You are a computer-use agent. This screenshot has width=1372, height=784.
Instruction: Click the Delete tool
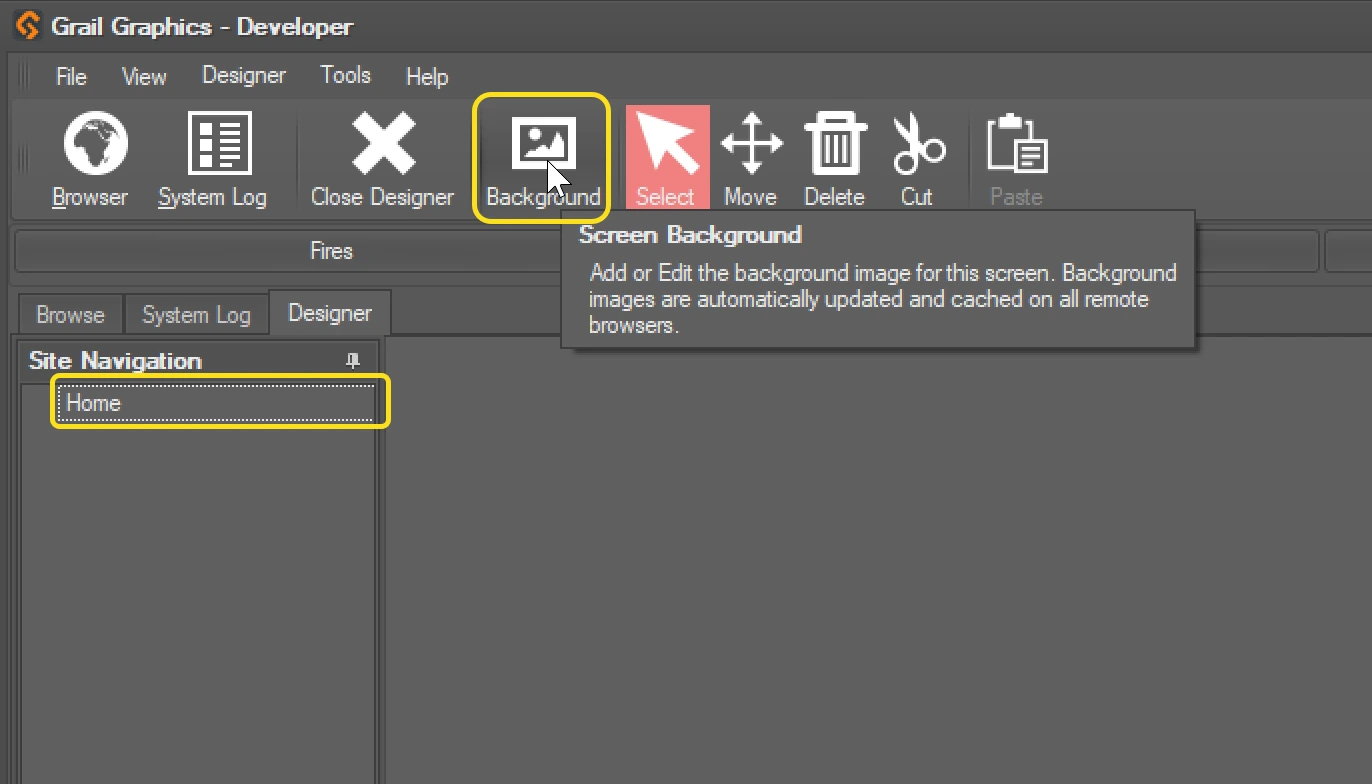834,155
